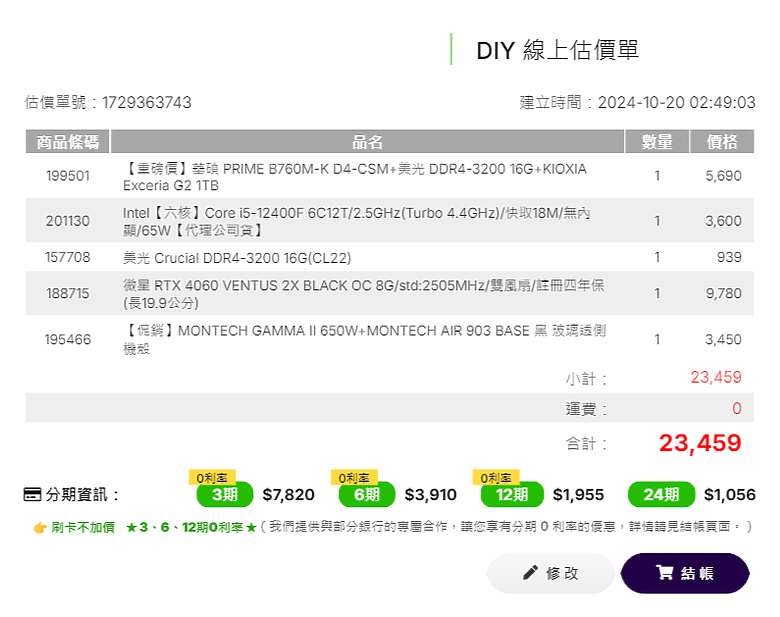Select the 6期 installment badge
The width and height of the screenshot is (780, 617).
(x=367, y=495)
